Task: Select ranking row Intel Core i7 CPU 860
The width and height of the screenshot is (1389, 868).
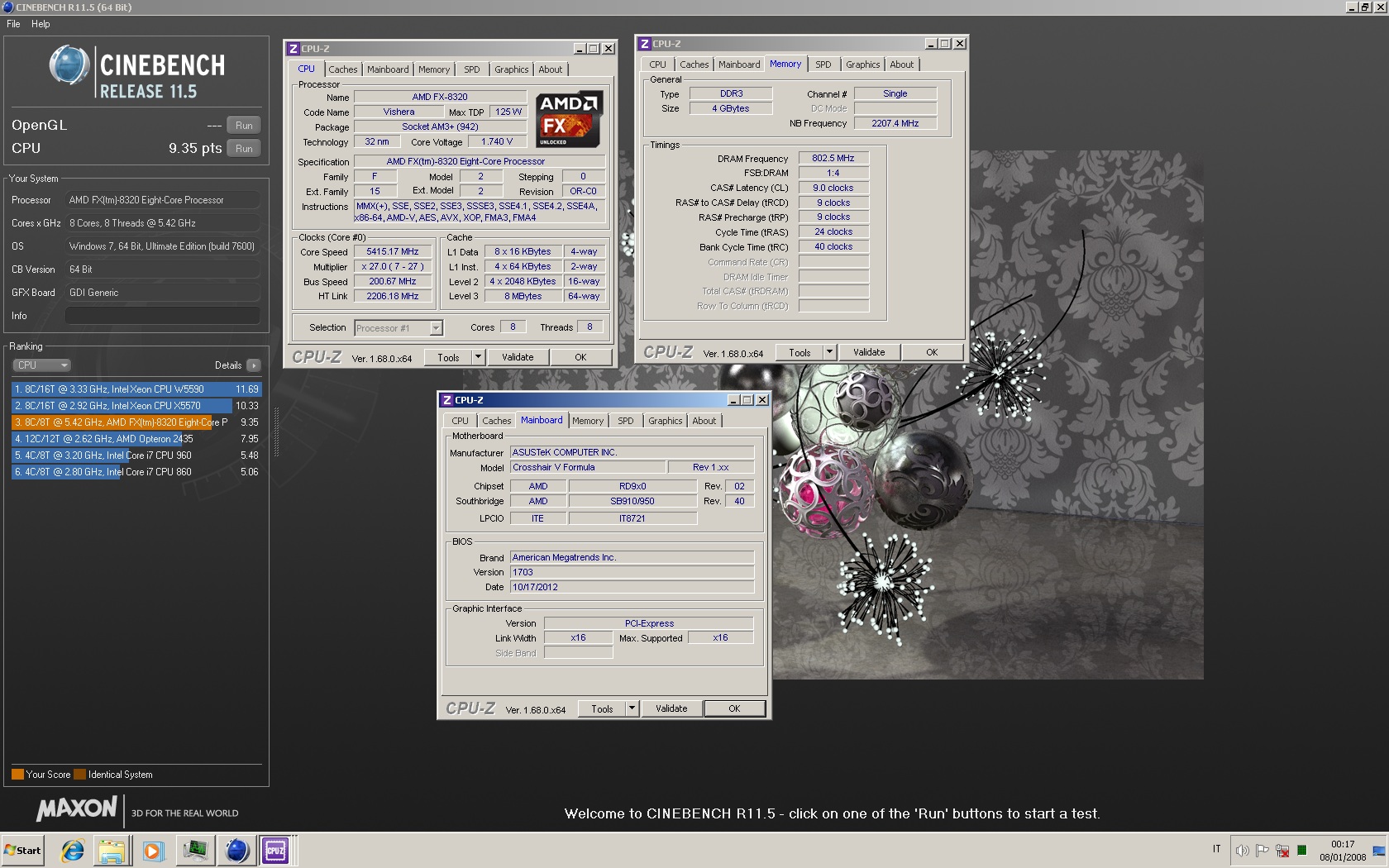Action: click(x=136, y=472)
